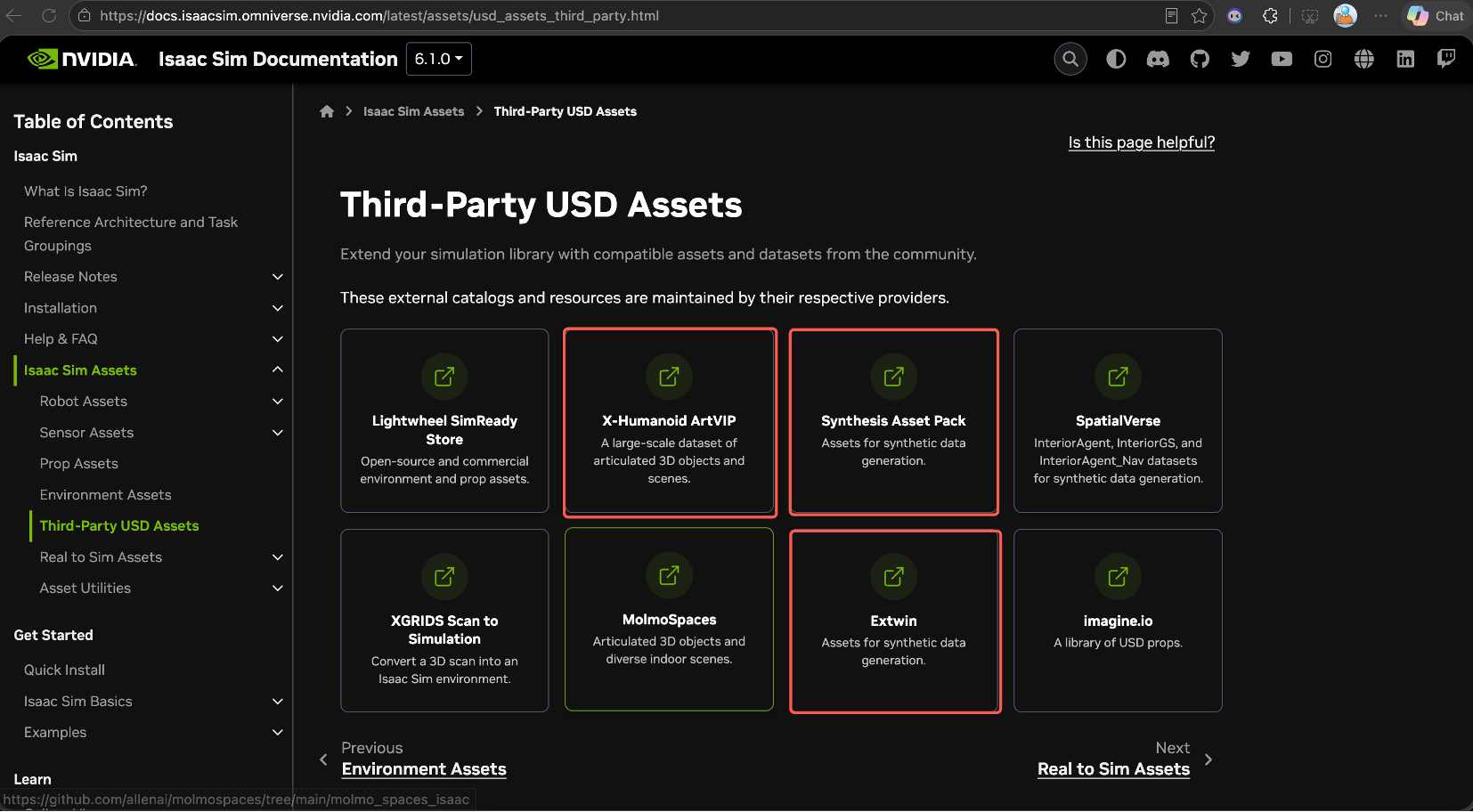Open the 6.1.0 version dropdown
Image resolution: width=1473 pixels, height=812 pixels.
tap(439, 59)
